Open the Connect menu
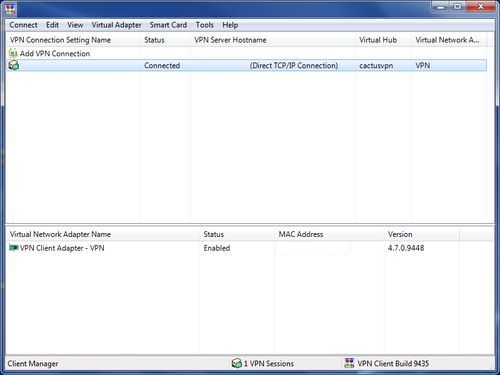Image resolution: width=500 pixels, height=375 pixels. click(23, 25)
